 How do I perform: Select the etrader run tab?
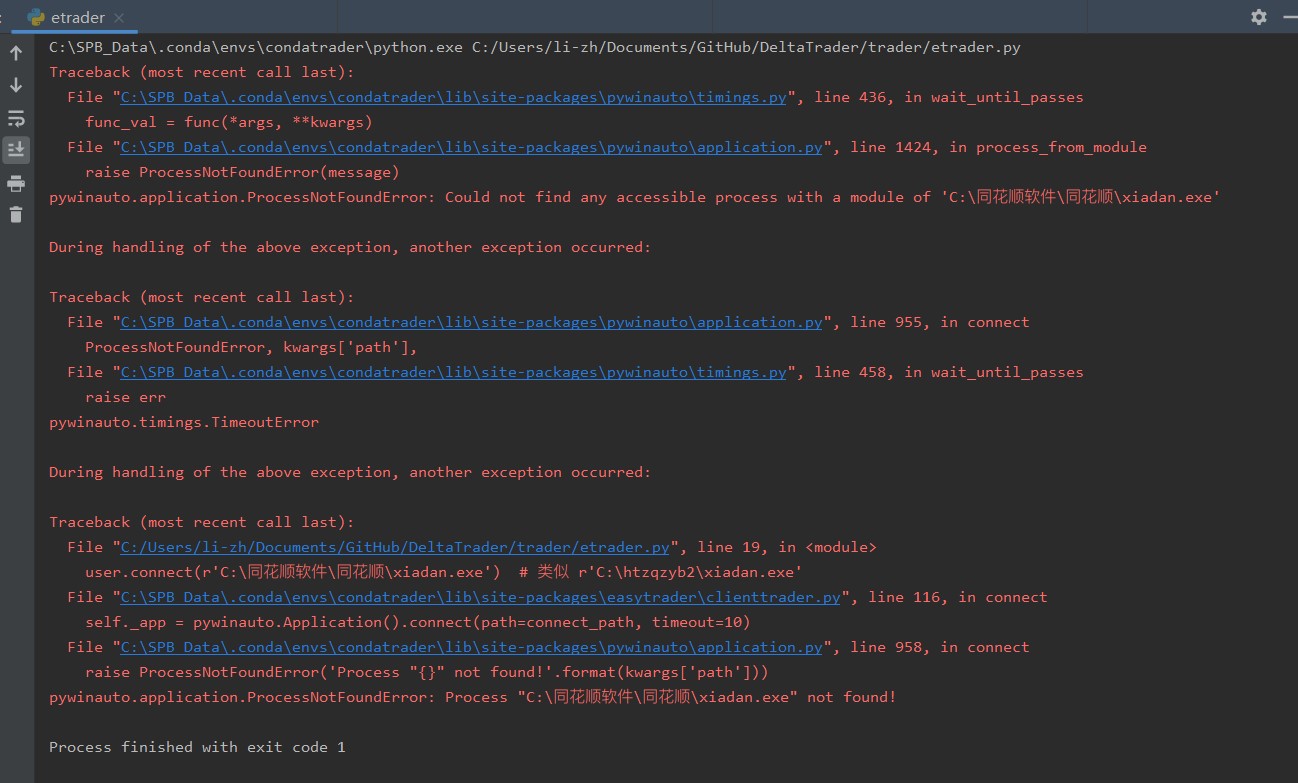[78, 17]
